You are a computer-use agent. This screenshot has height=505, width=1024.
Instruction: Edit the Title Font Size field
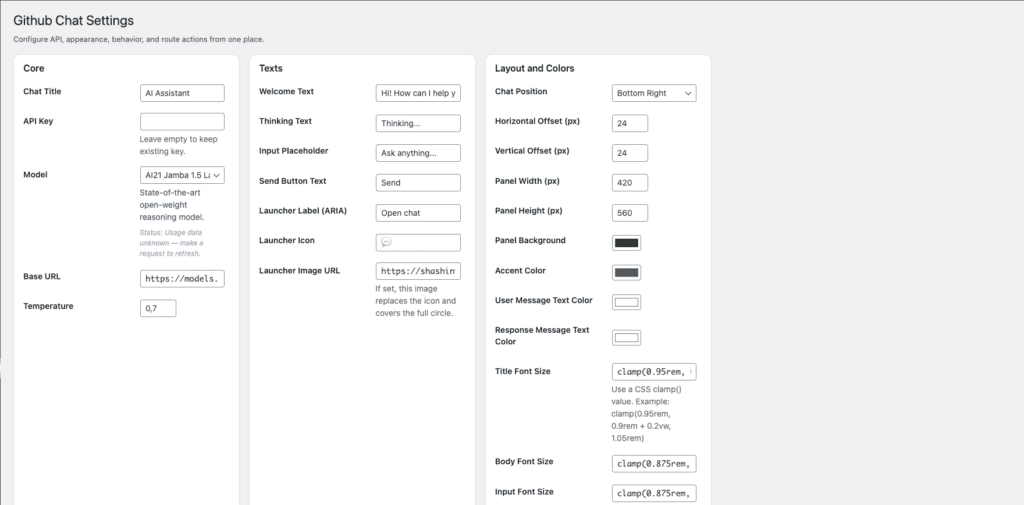pos(654,372)
